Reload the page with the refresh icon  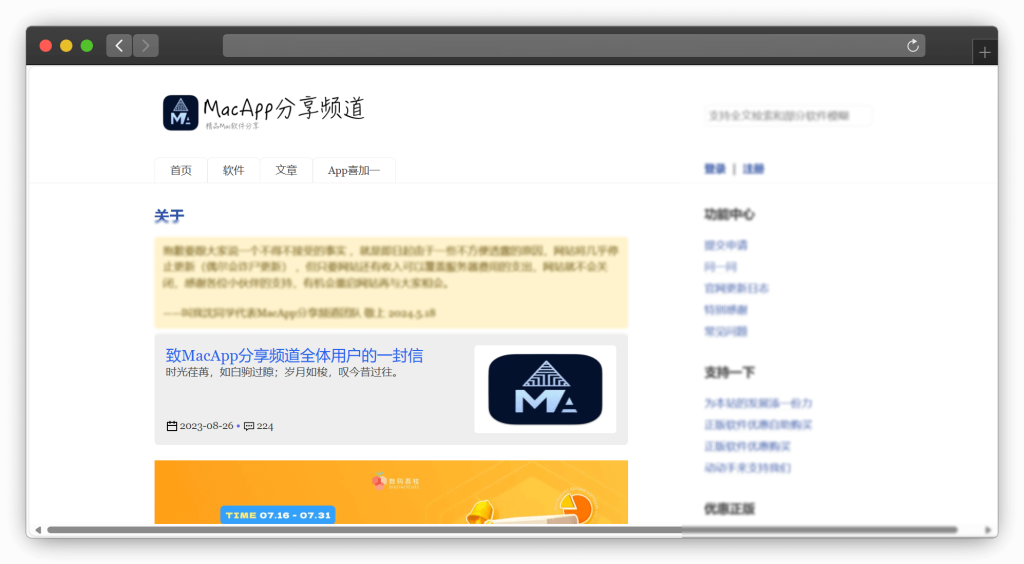click(912, 45)
